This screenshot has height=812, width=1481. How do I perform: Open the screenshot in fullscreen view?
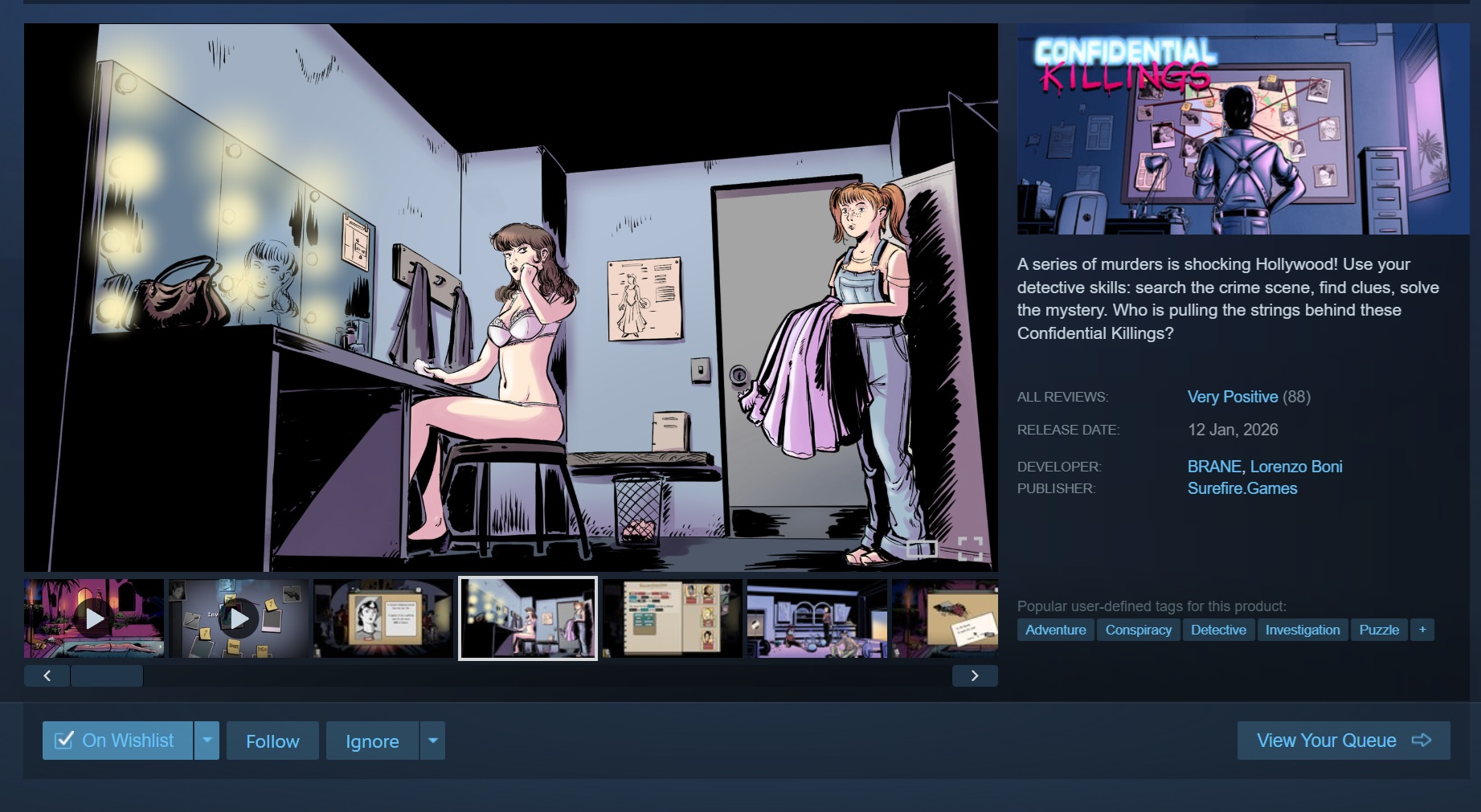click(971, 548)
